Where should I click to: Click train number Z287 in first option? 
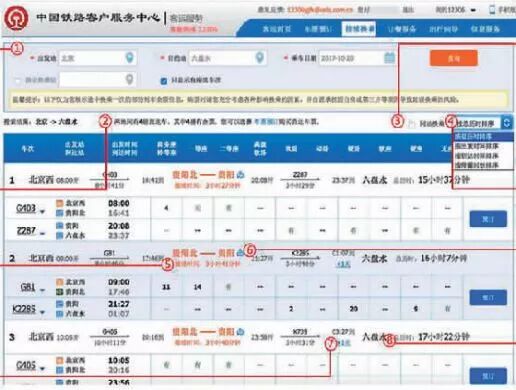click(x=26, y=231)
